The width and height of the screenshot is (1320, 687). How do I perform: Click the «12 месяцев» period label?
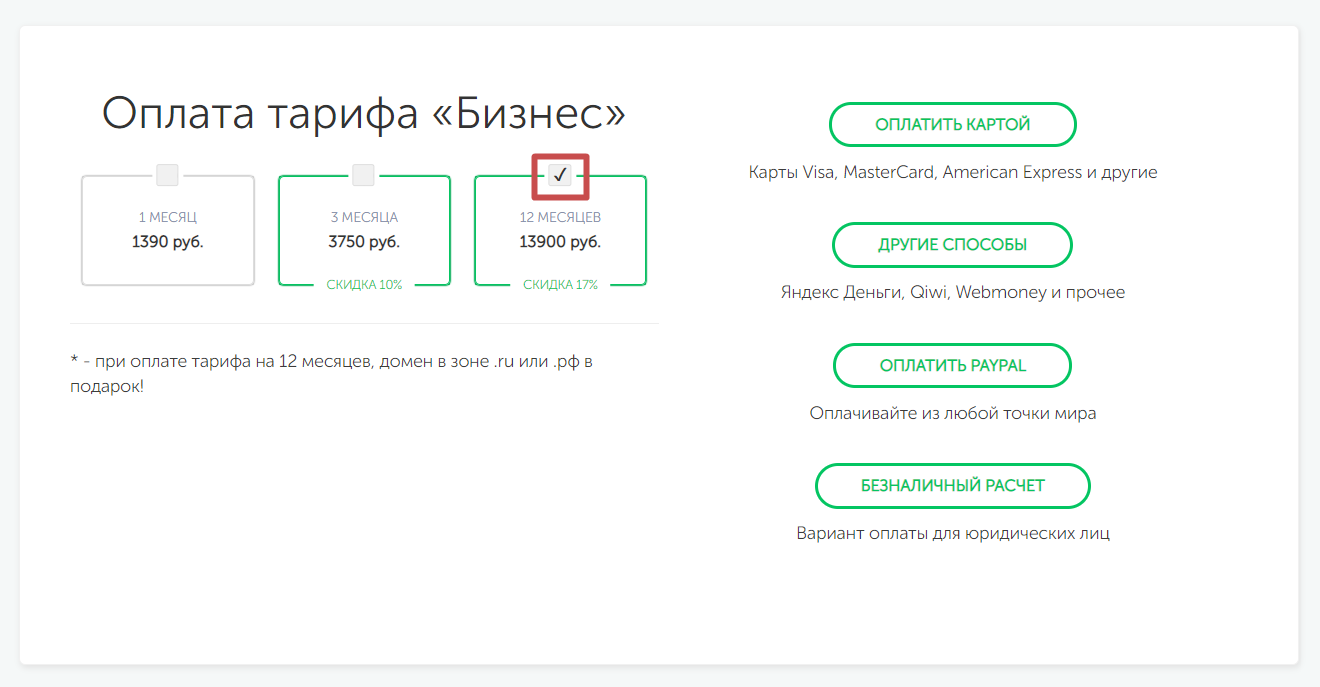560,217
